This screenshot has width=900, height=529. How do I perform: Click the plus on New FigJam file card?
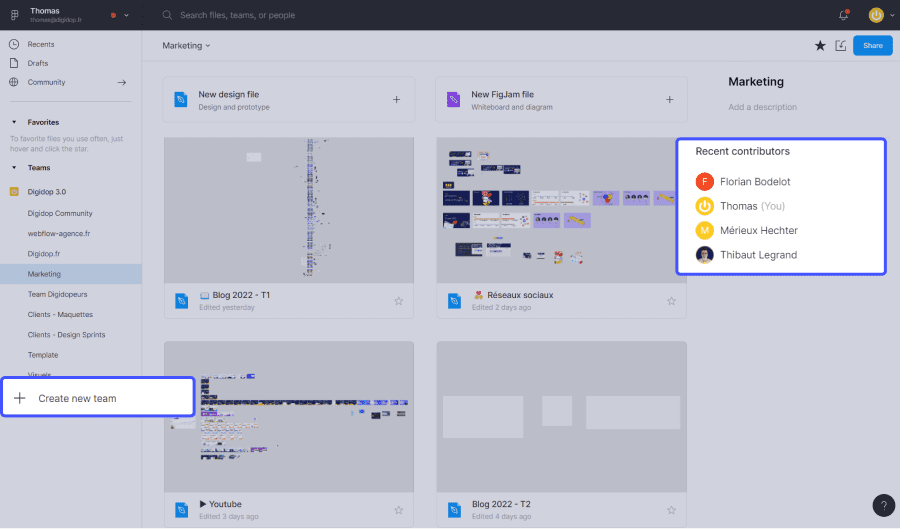(669, 100)
